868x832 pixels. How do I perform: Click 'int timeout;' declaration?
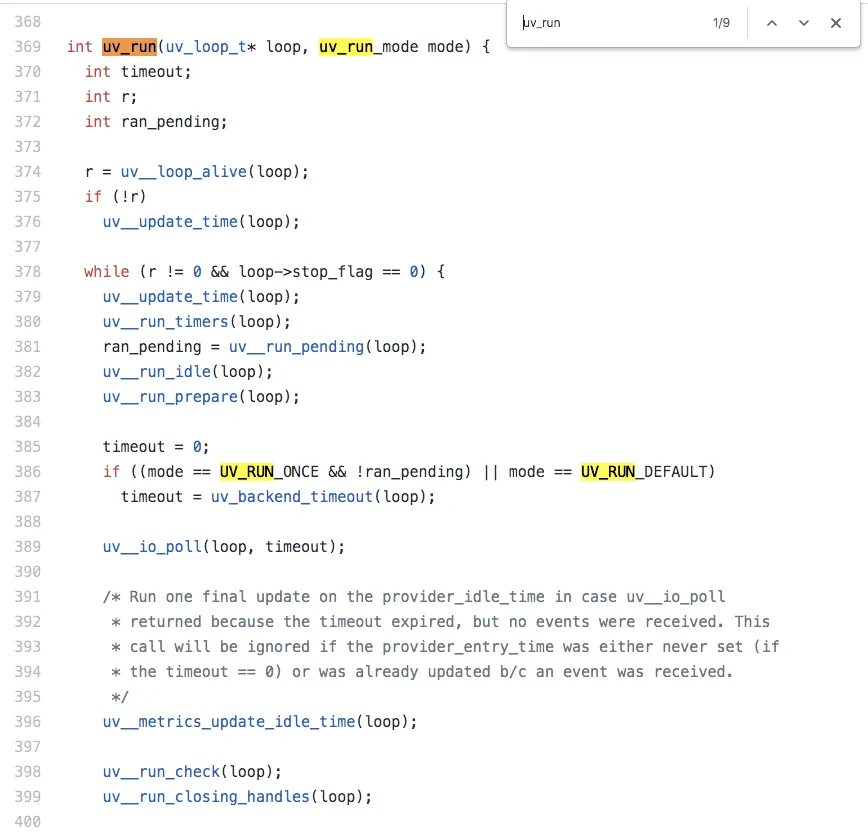(x=138, y=72)
